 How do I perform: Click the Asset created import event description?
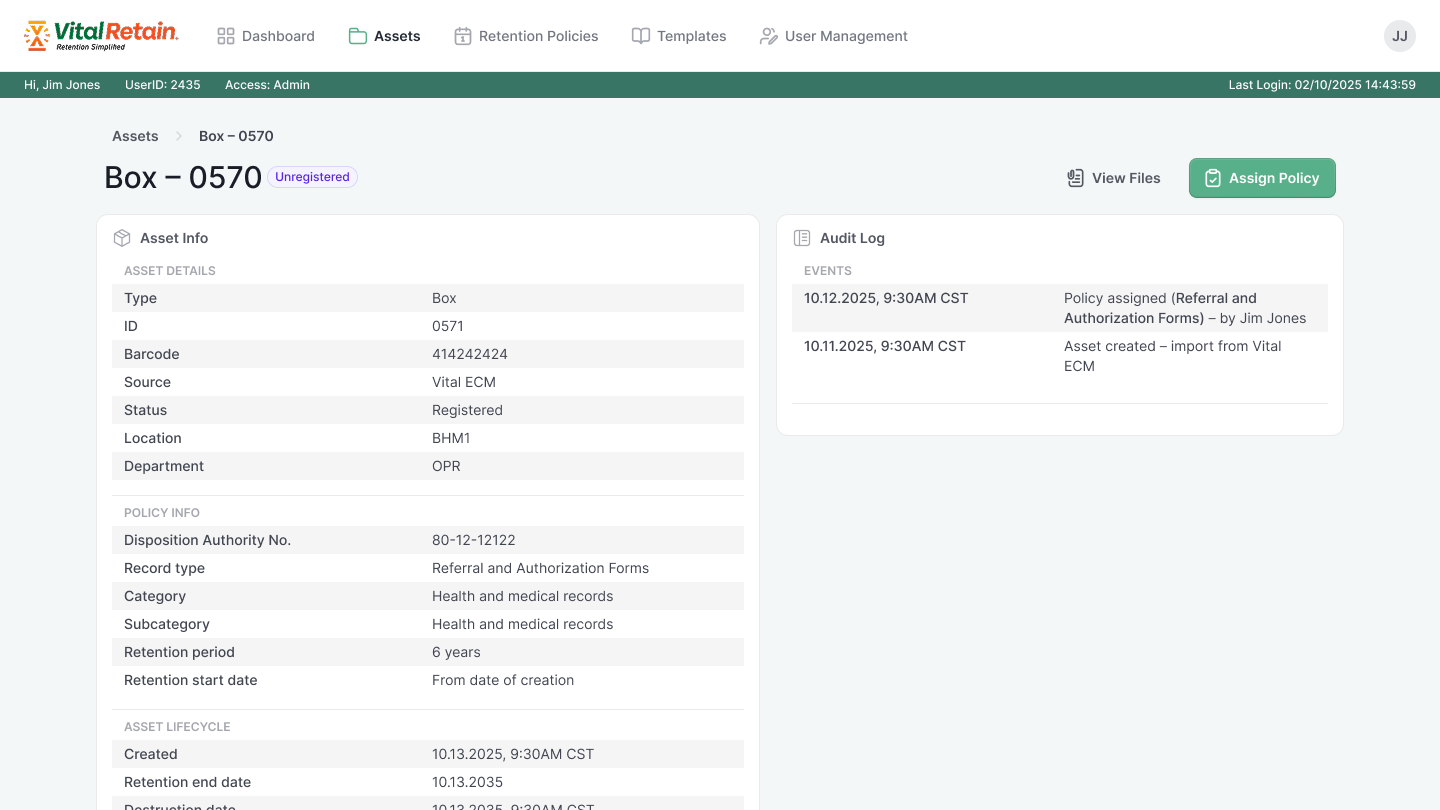pyautogui.click(x=1173, y=356)
